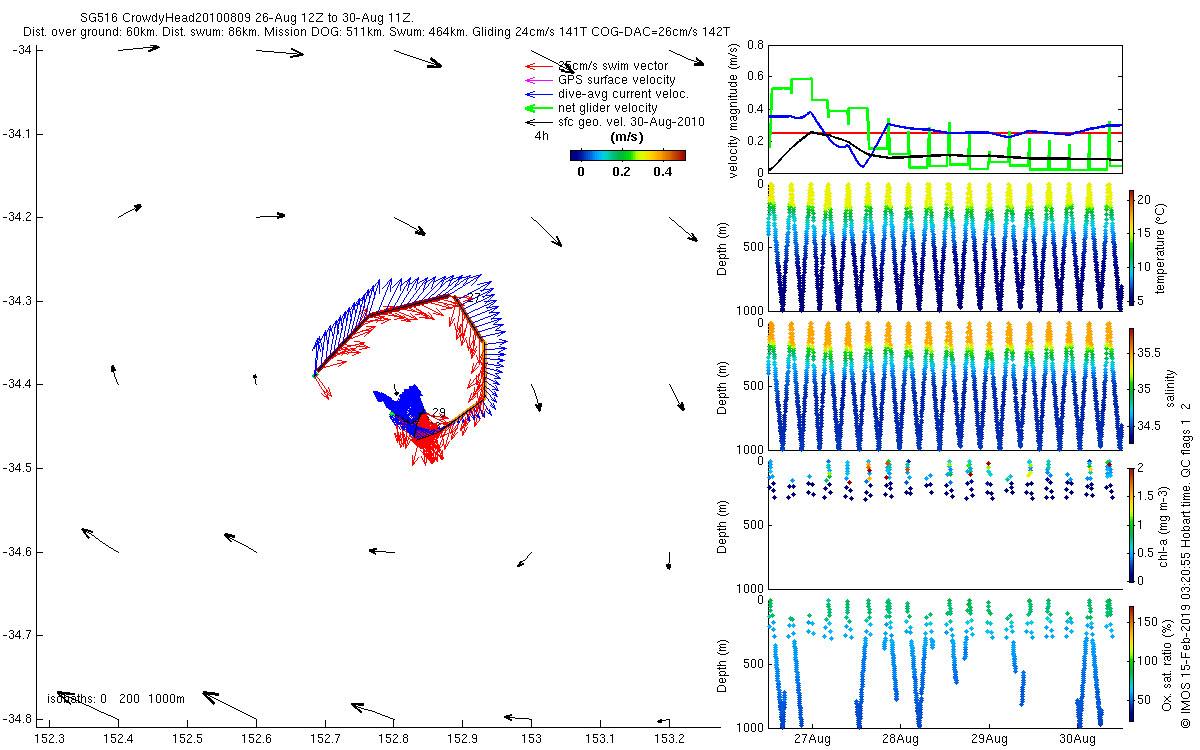
Task: Click the '27Aug' date tick label
Action: coord(811,738)
